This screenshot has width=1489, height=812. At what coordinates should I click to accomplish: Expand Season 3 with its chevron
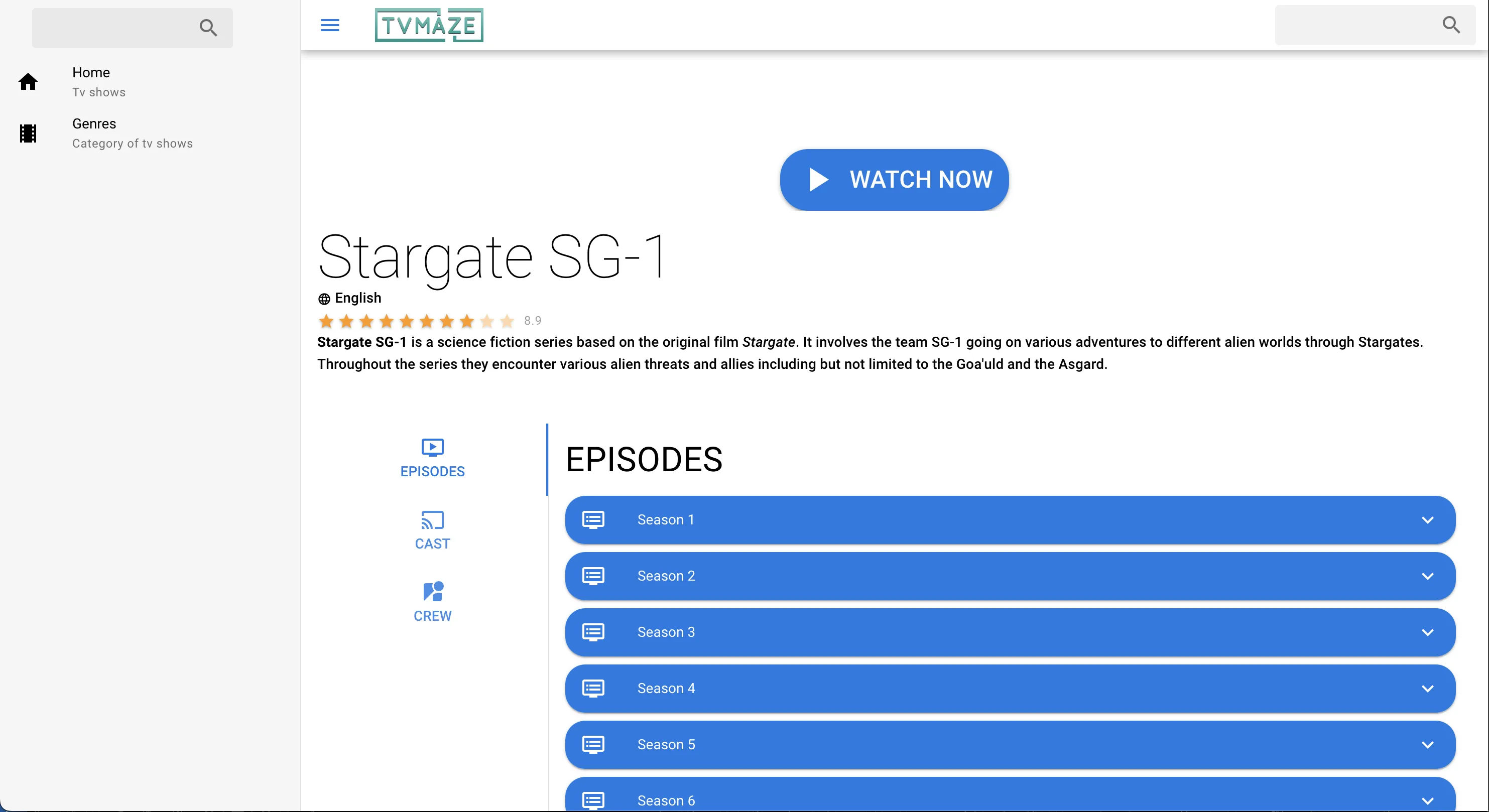click(1427, 632)
